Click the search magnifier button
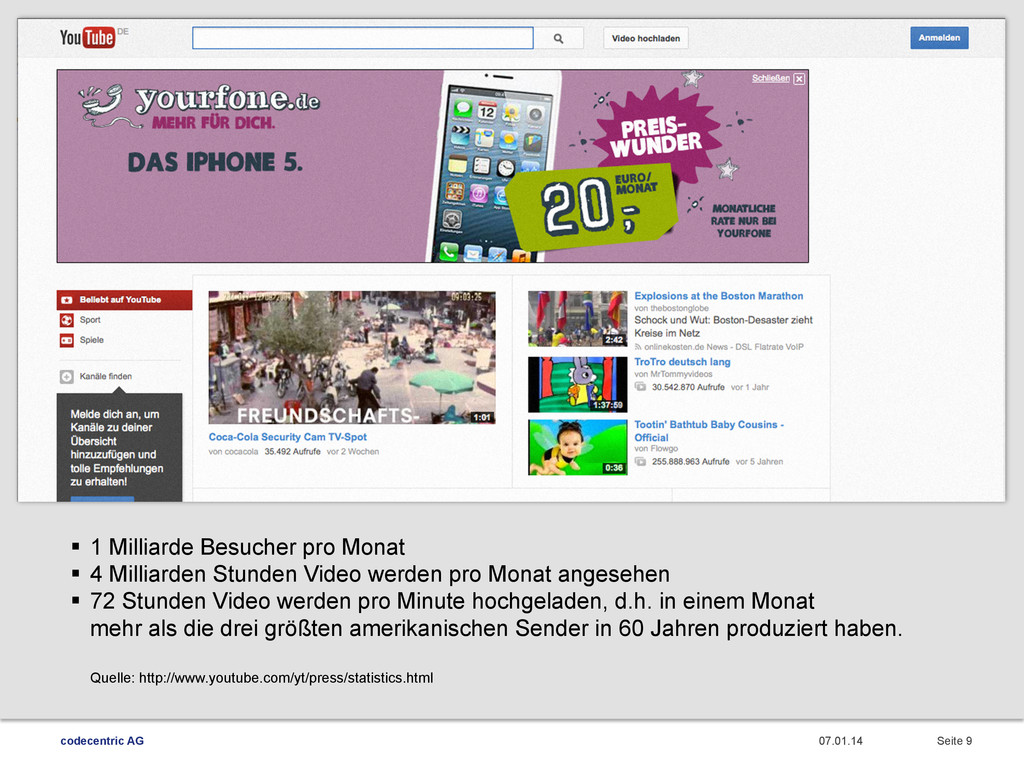This screenshot has width=1024, height=768. (558, 39)
